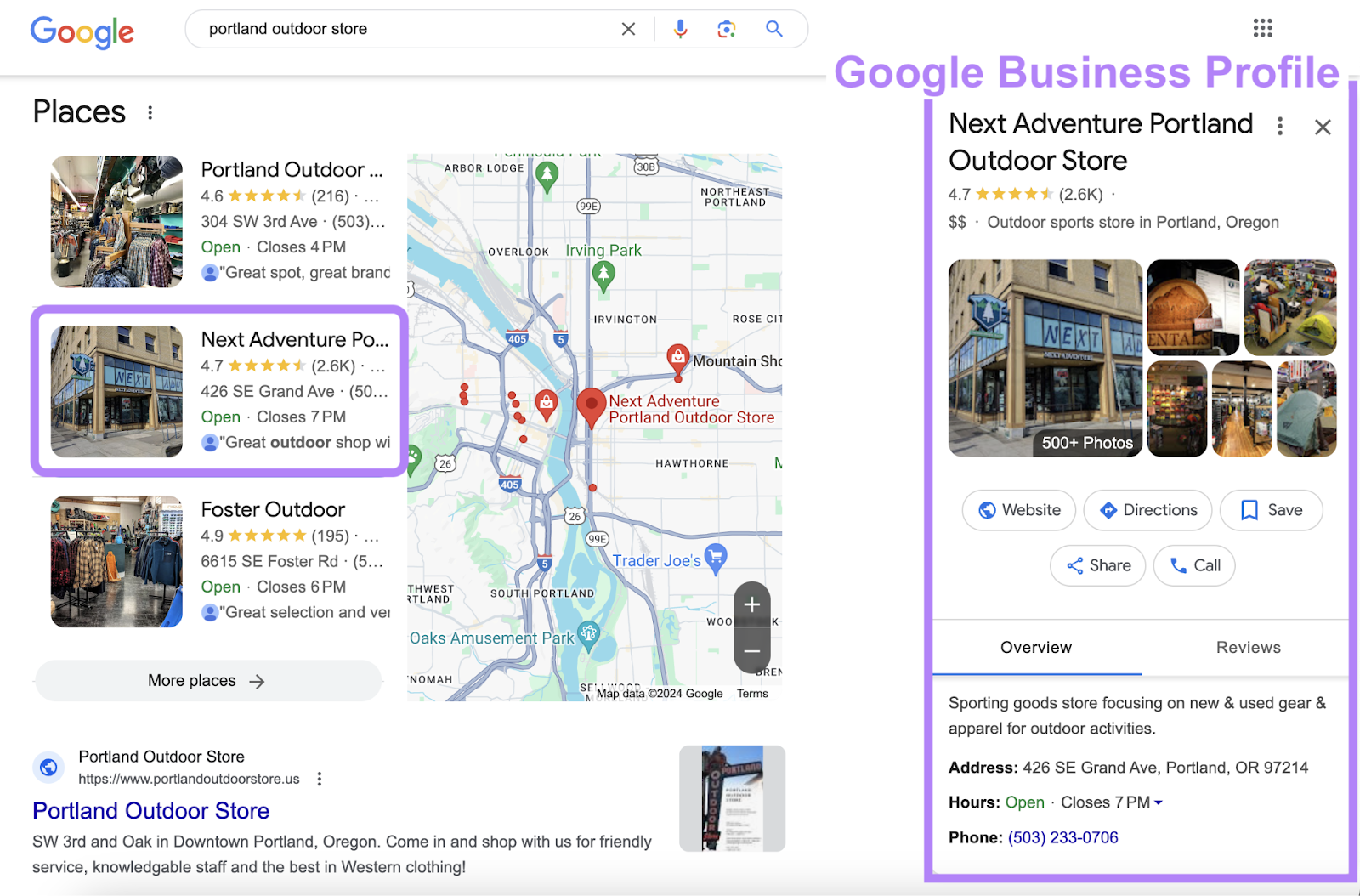This screenshot has width=1360, height=896.
Task: Open Google Lens image search icon
Action: (727, 28)
